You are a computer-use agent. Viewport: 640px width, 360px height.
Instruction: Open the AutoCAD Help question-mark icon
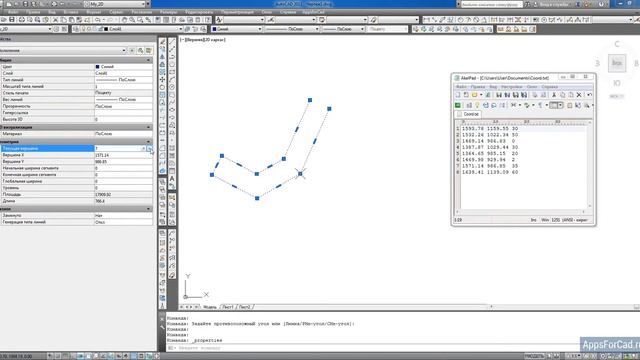click(208, 20)
